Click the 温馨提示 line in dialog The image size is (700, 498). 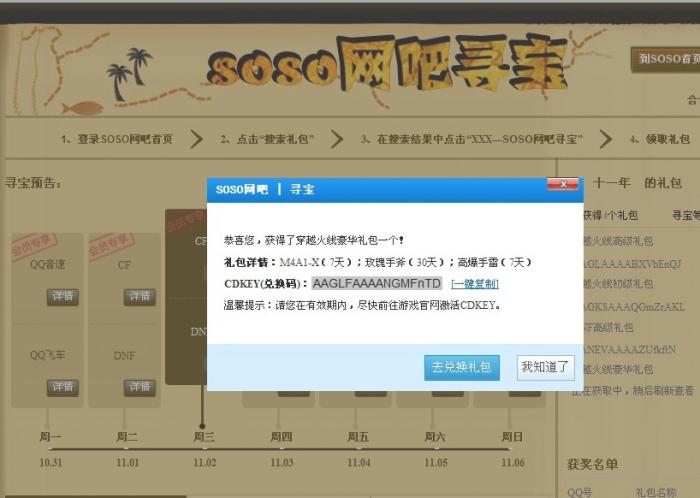(362, 305)
